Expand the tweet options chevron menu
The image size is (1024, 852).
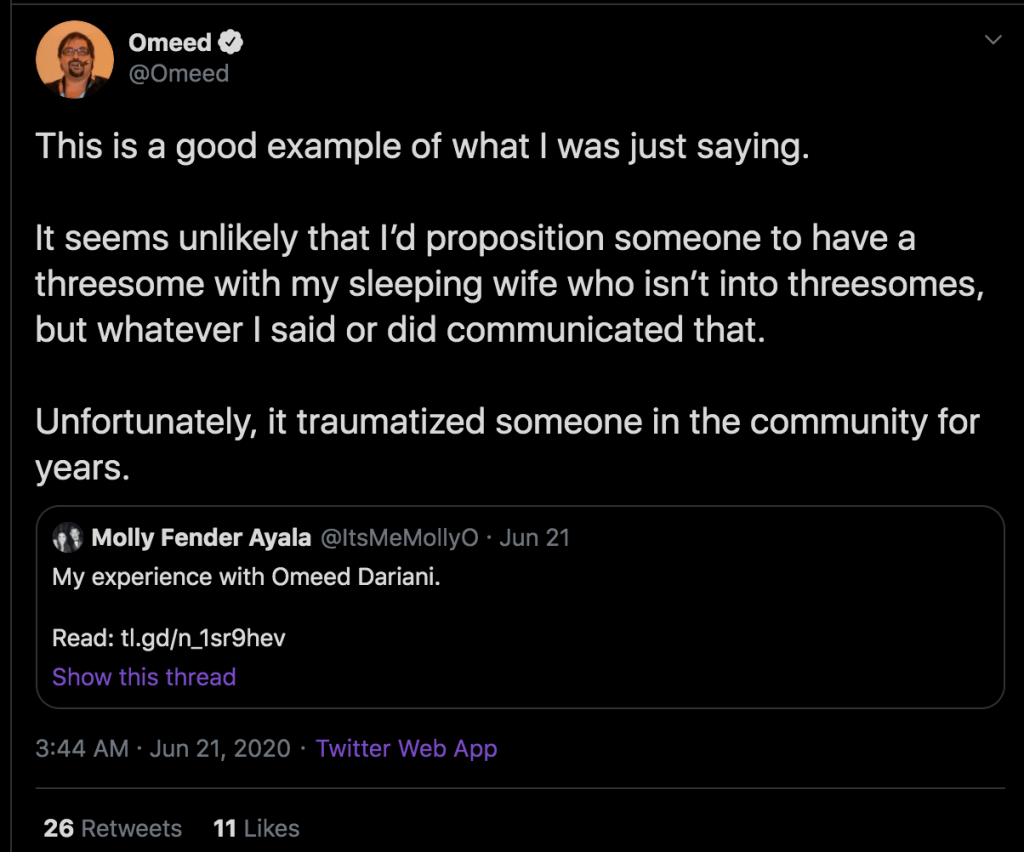pyautogui.click(x=993, y=40)
